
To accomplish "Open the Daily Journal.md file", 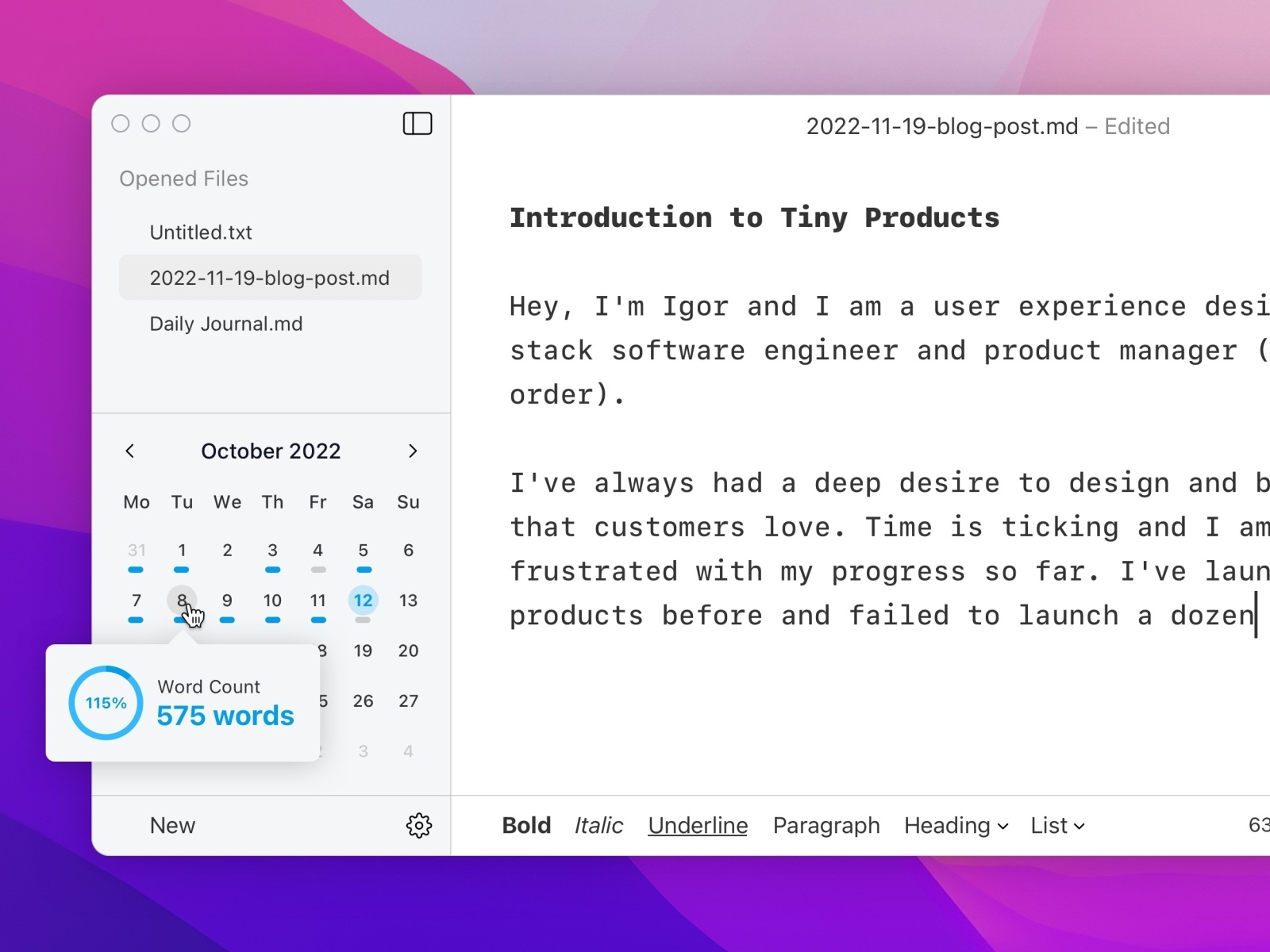I will (226, 323).
